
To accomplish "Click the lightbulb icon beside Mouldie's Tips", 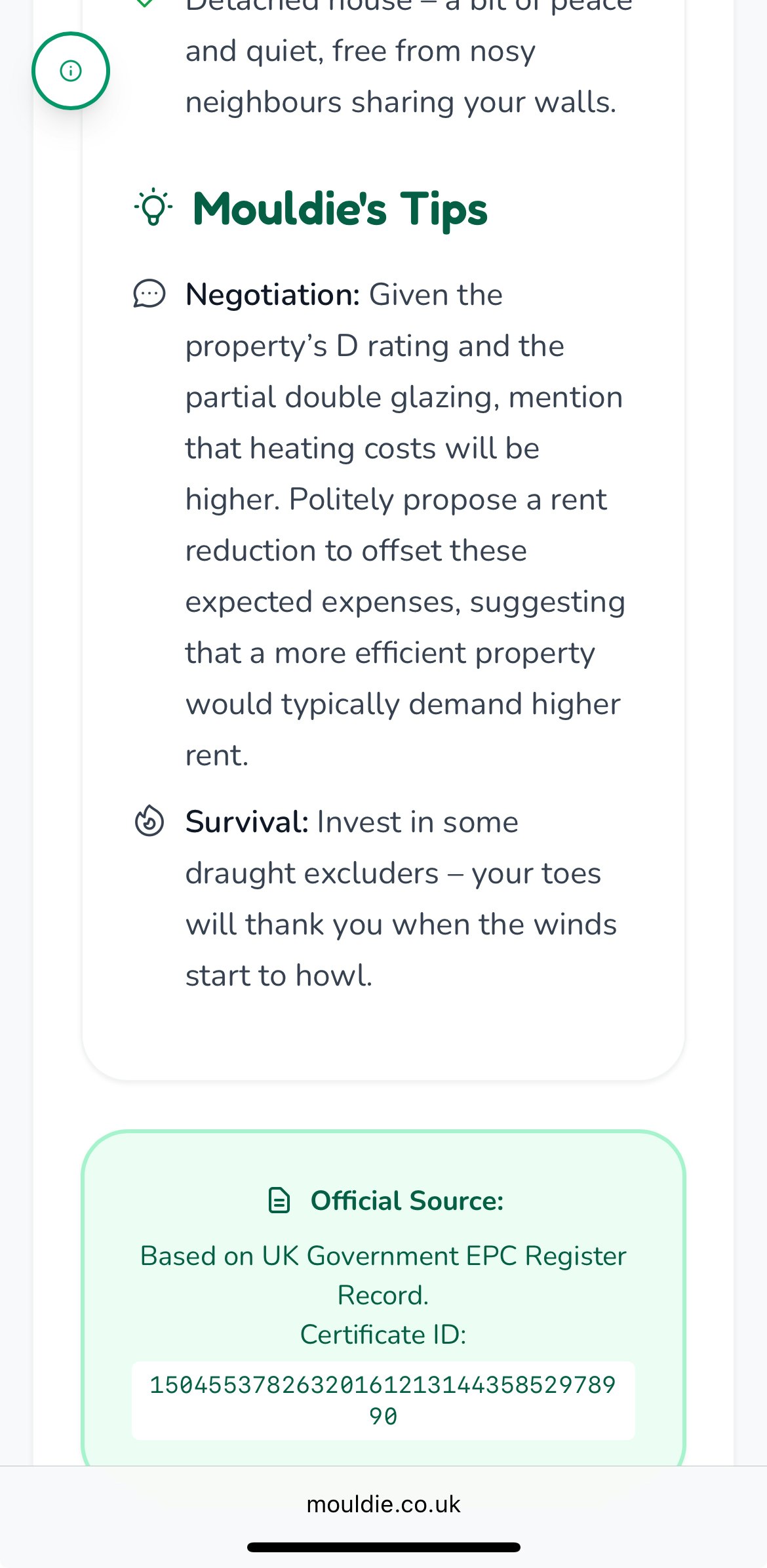I will 153,207.
